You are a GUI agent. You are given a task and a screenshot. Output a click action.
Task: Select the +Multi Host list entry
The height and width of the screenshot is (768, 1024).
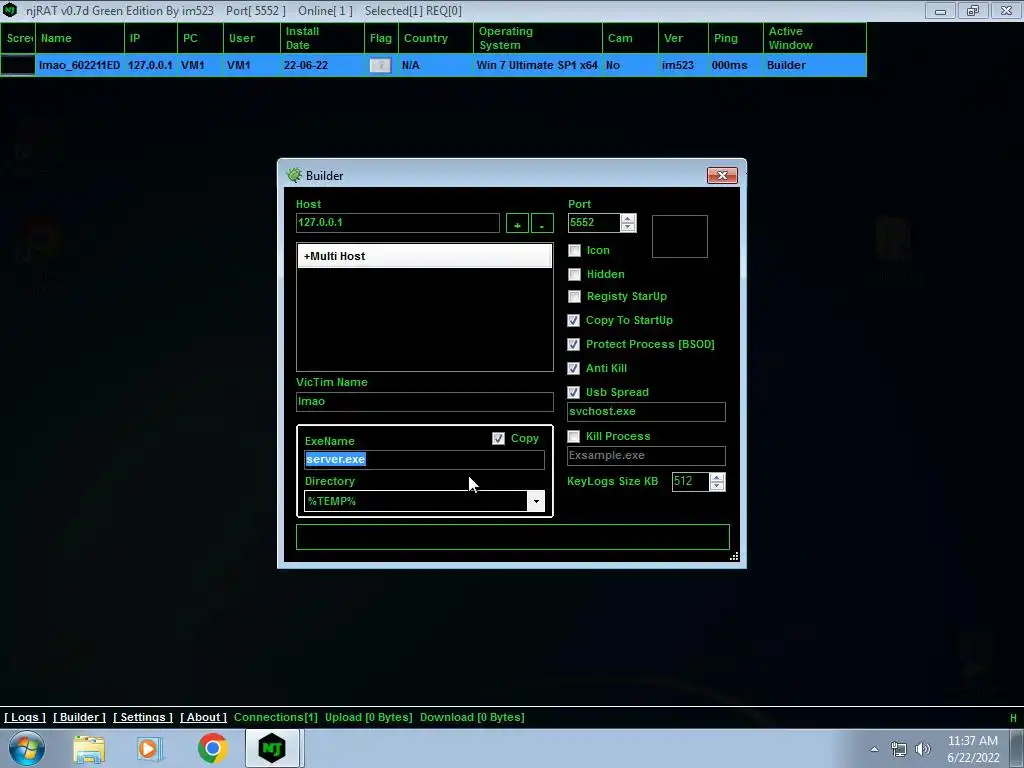424,256
